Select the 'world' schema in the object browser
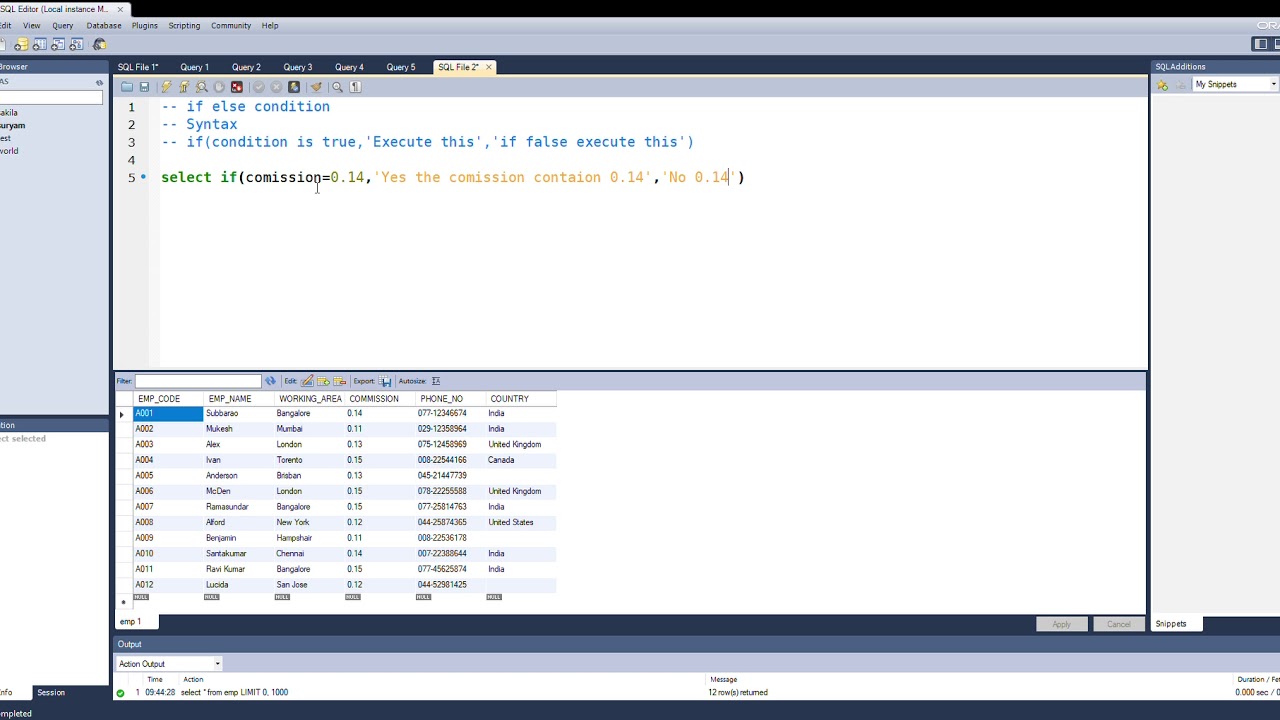This screenshot has width=1280, height=720. pyautogui.click(x=9, y=151)
